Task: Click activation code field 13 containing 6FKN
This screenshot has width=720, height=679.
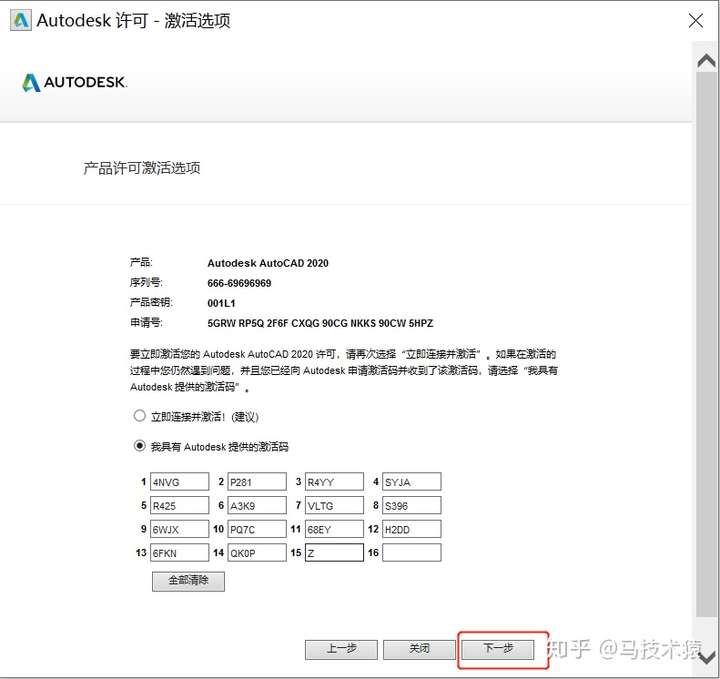Action: [180, 553]
